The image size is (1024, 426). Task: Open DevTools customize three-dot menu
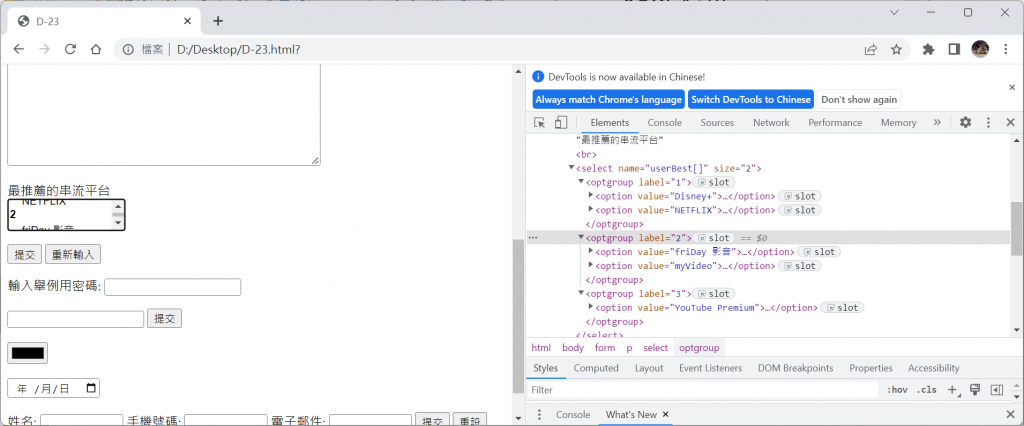pos(989,122)
